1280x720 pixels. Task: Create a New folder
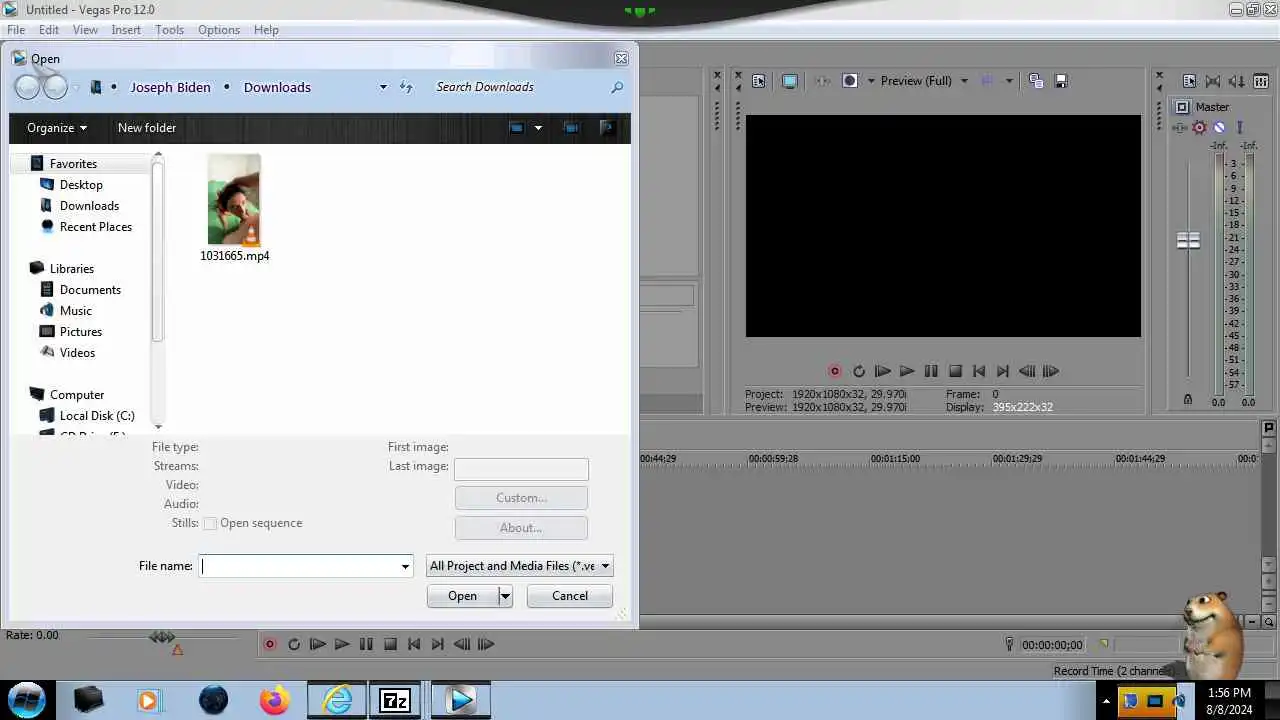tap(147, 128)
